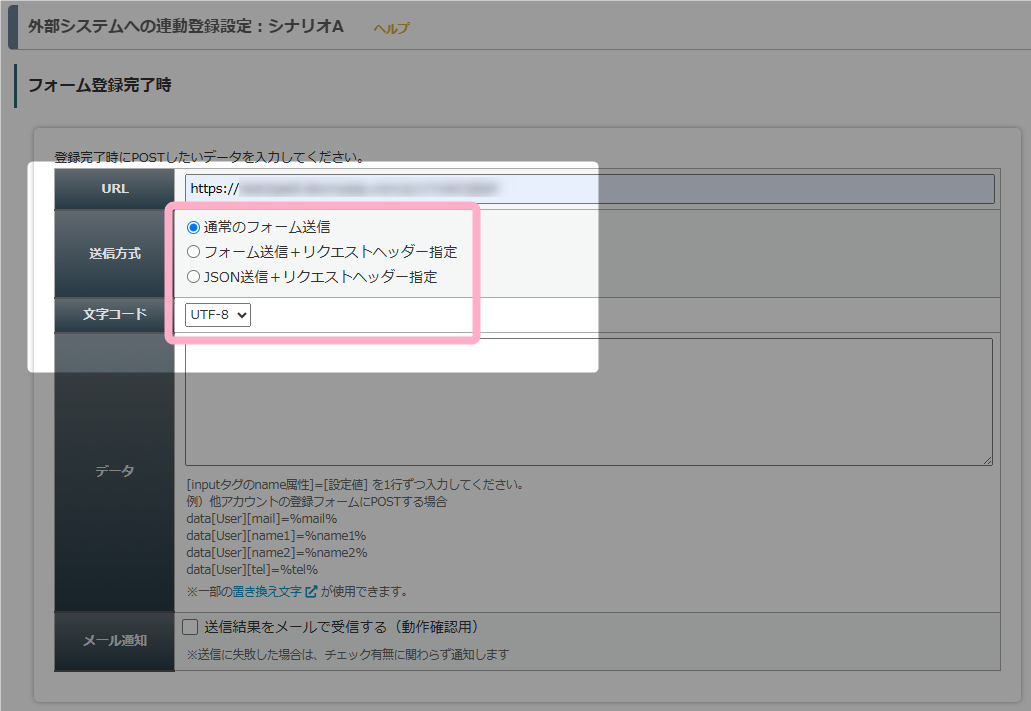Click 登録完了時にPOSTしたいデータ instruction text

(210, 157)
